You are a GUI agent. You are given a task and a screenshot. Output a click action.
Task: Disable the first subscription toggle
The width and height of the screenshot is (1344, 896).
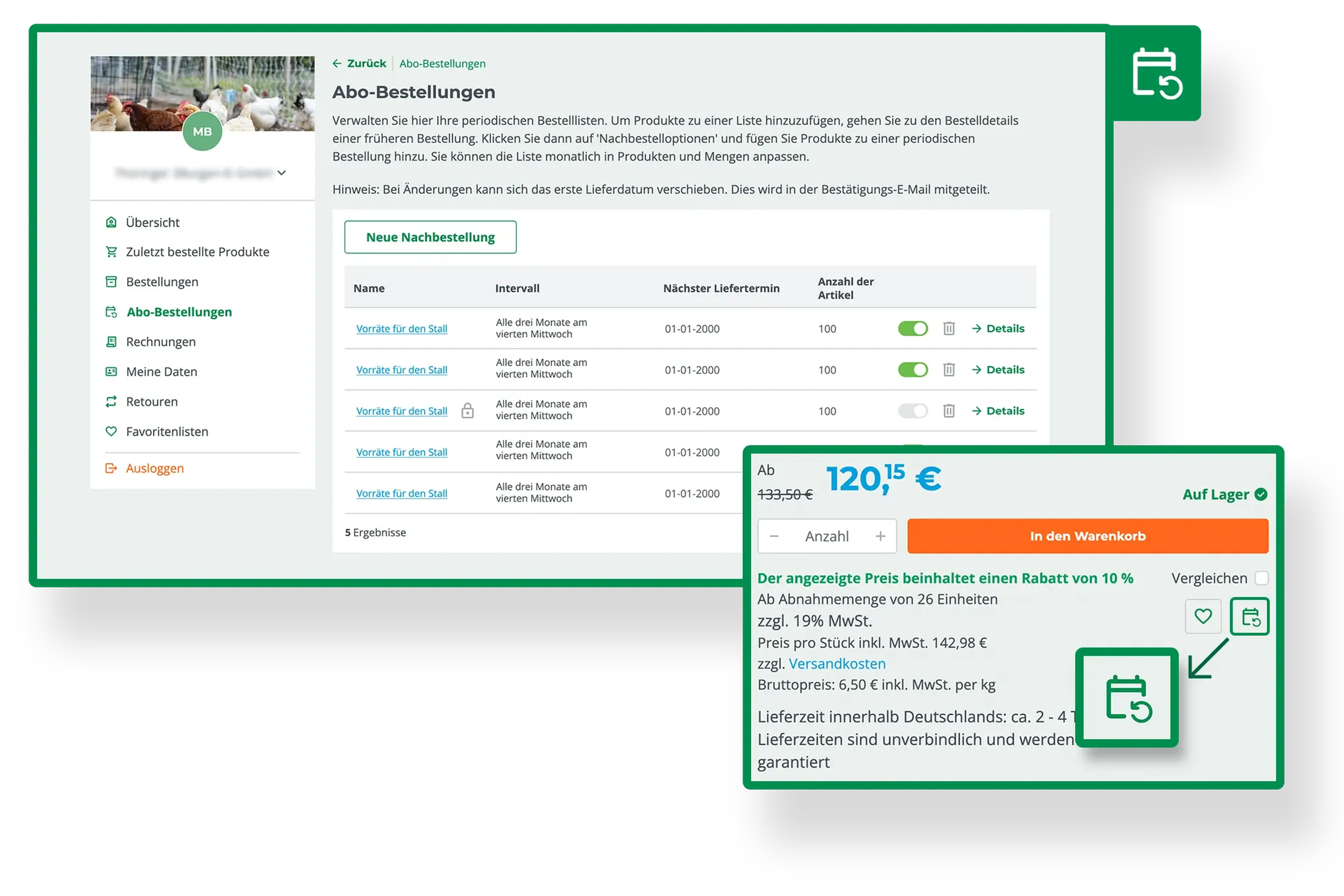click(912, 329)
